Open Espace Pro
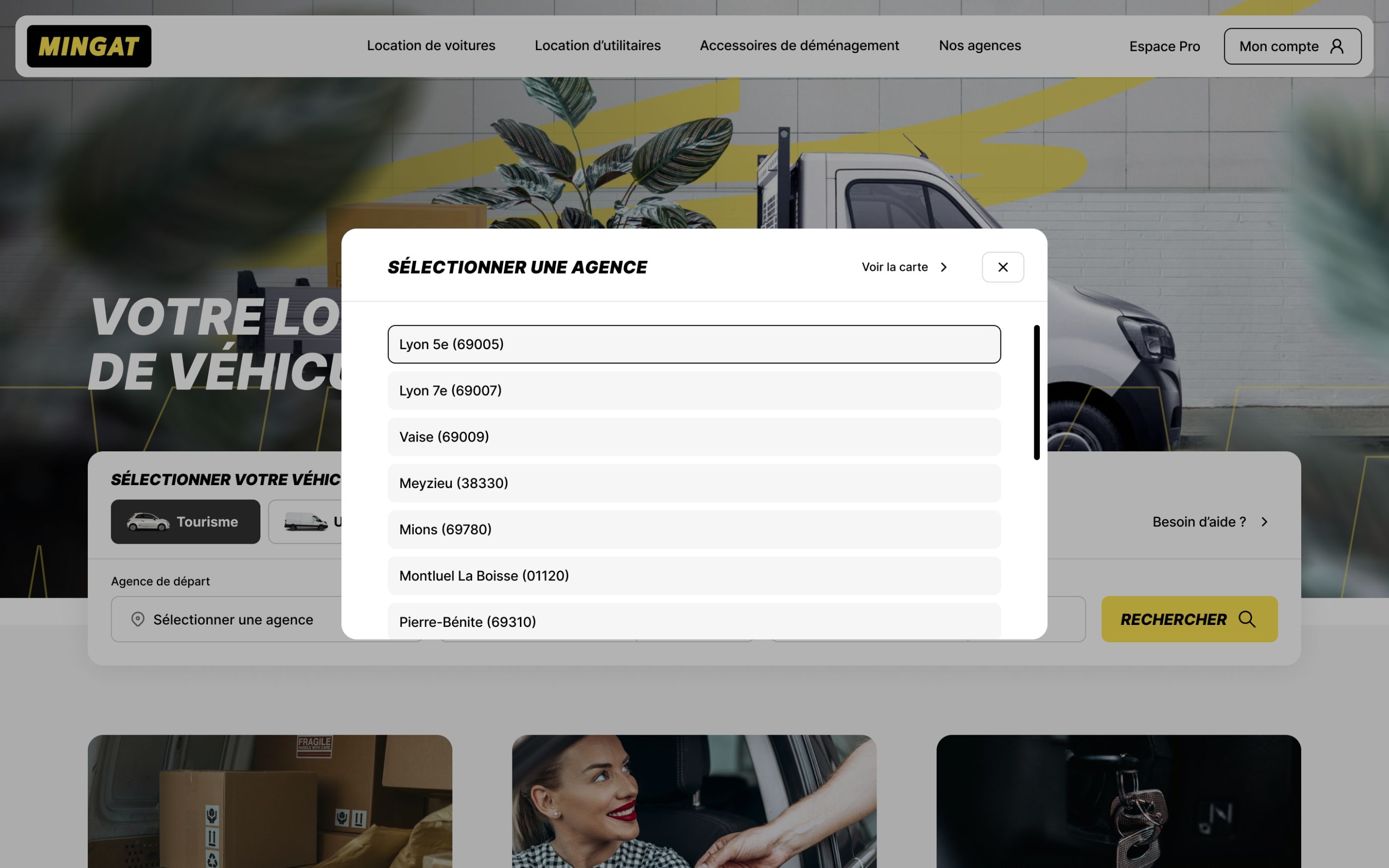The image size is (1389, 868). 1164,46
